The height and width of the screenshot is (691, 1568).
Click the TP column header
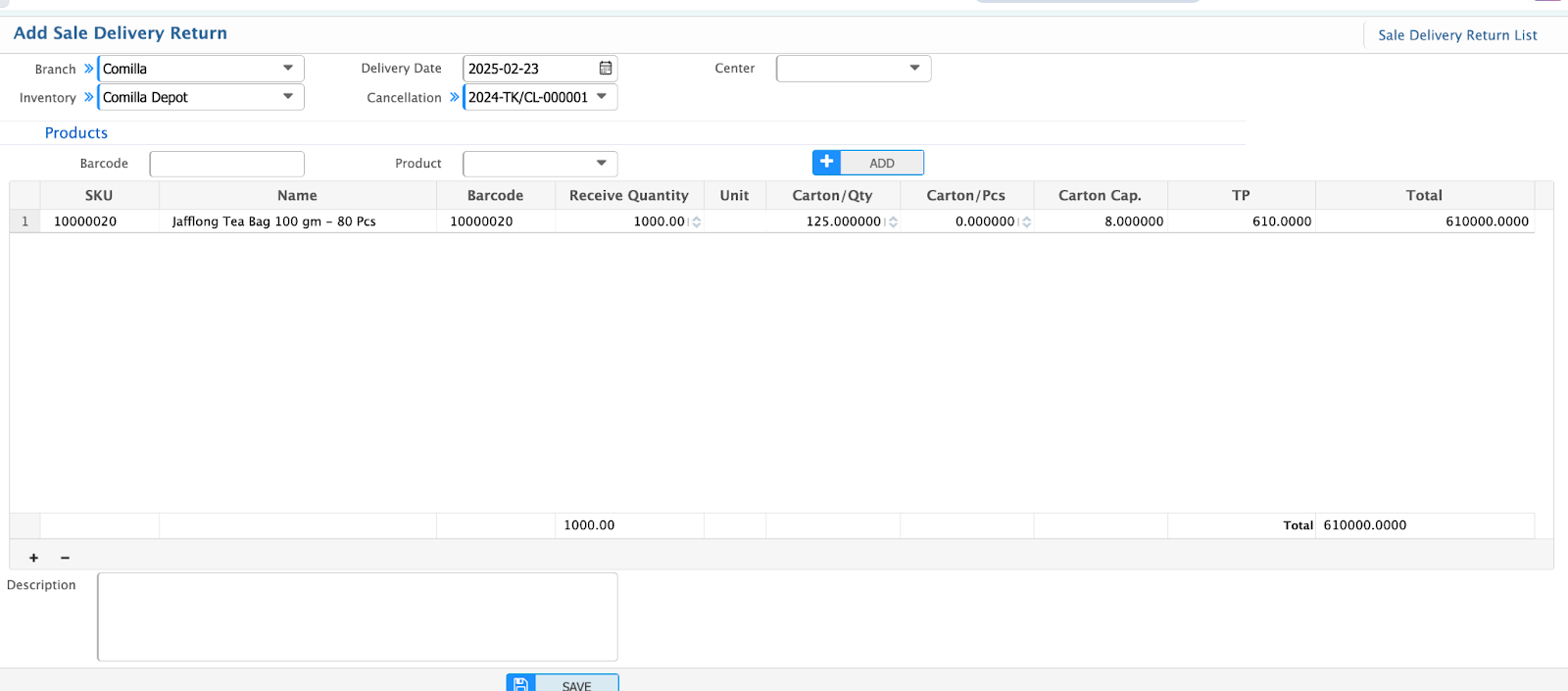click(x=1241, y=195)
